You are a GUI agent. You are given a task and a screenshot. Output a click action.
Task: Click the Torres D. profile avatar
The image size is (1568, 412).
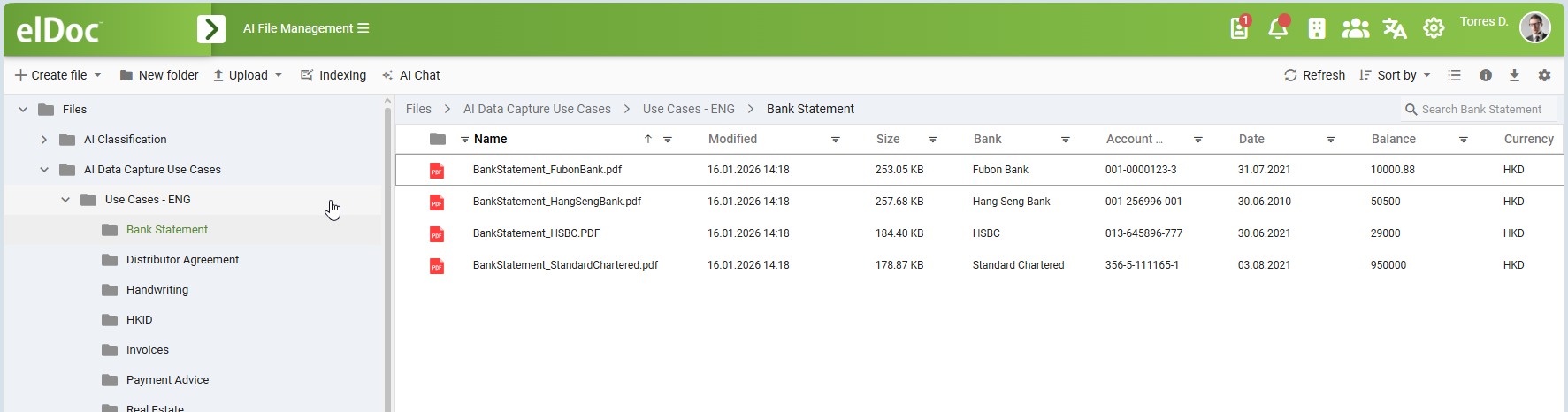click(1535, 27)
